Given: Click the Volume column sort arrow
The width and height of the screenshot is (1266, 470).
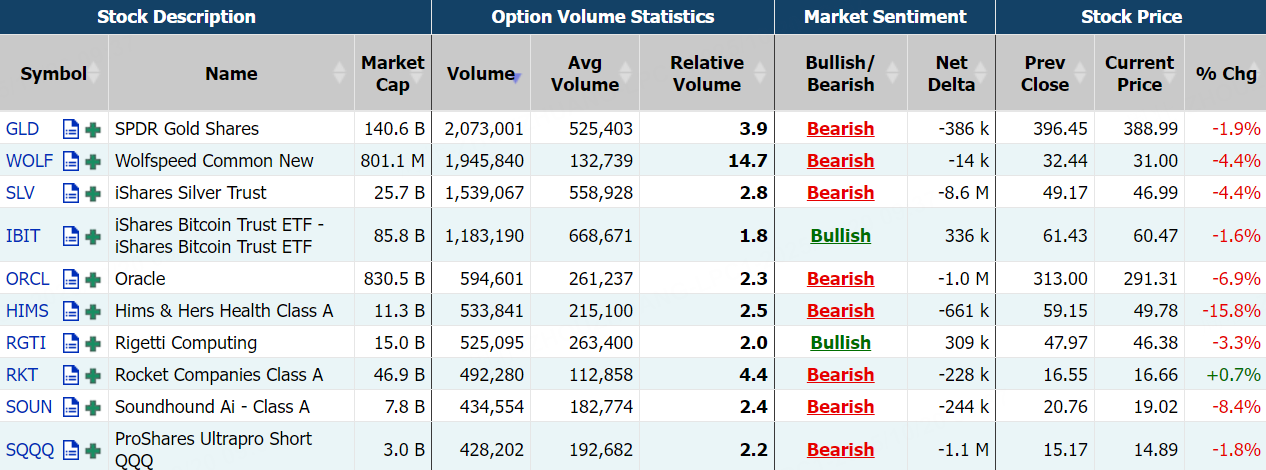Looking at the screenshot, I should [x=516, y=74].
